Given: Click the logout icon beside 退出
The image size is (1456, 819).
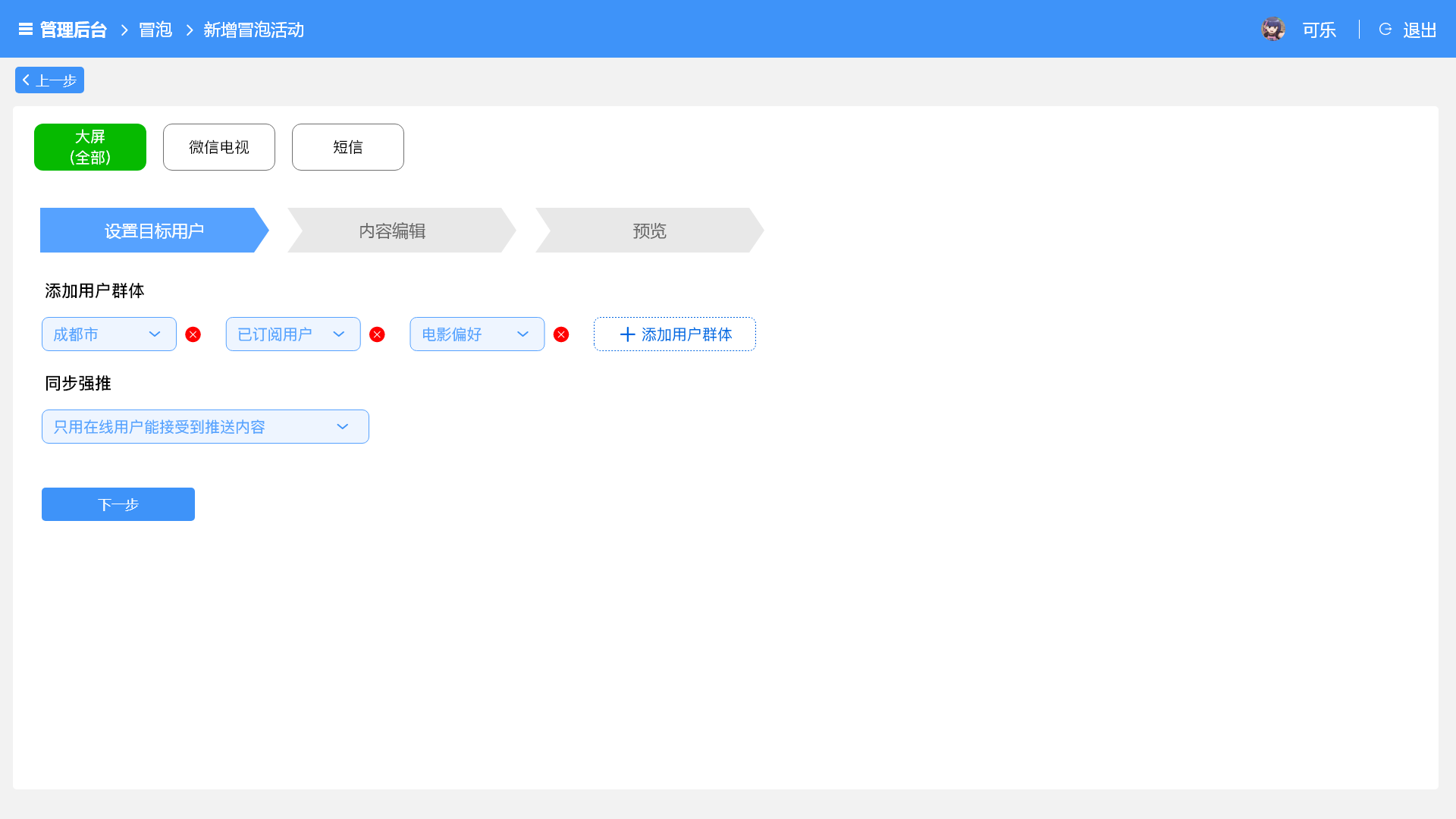Looking at the screenshot, I should coord(1385,30).
